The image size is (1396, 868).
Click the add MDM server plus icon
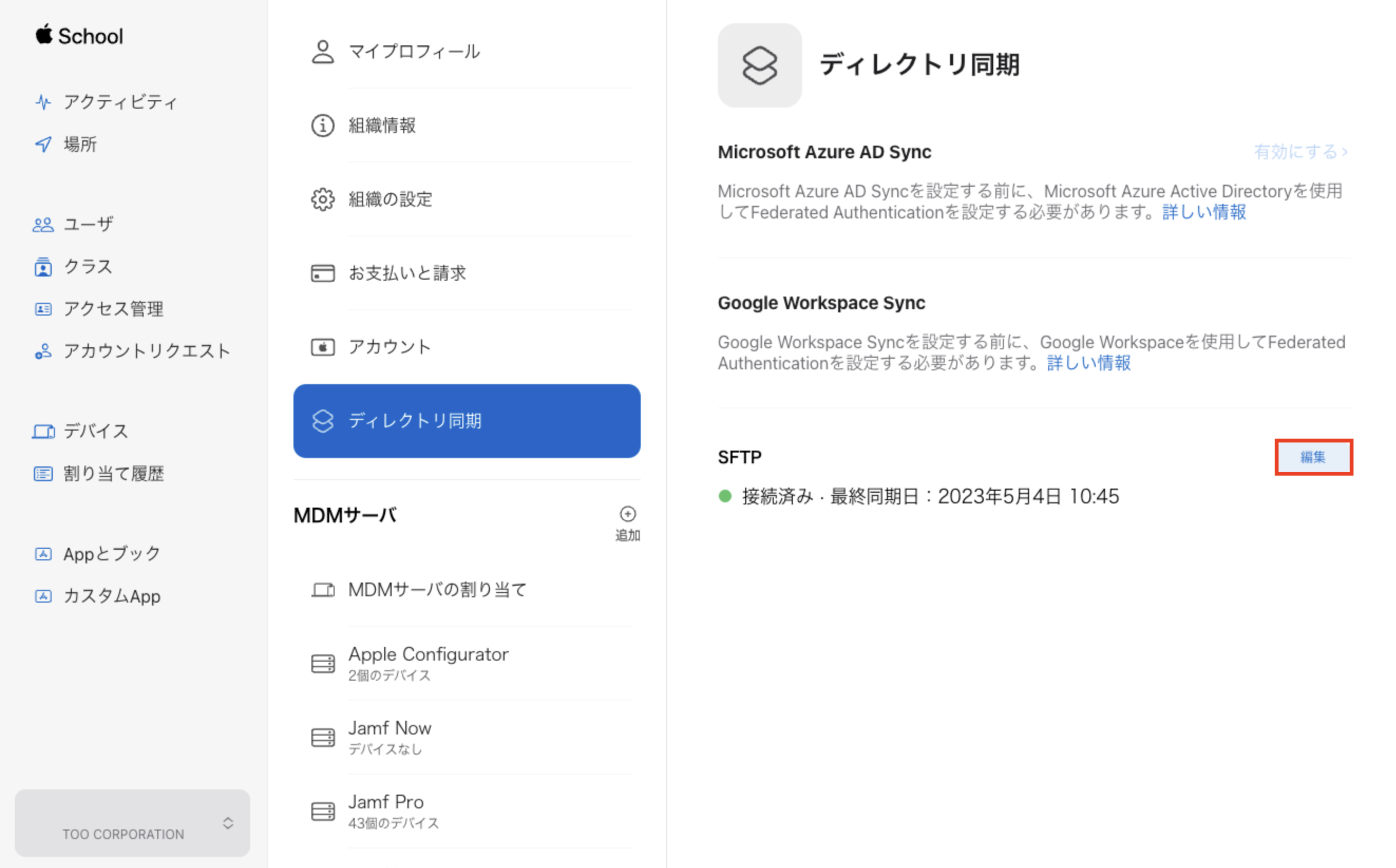(x=628, y=514)
